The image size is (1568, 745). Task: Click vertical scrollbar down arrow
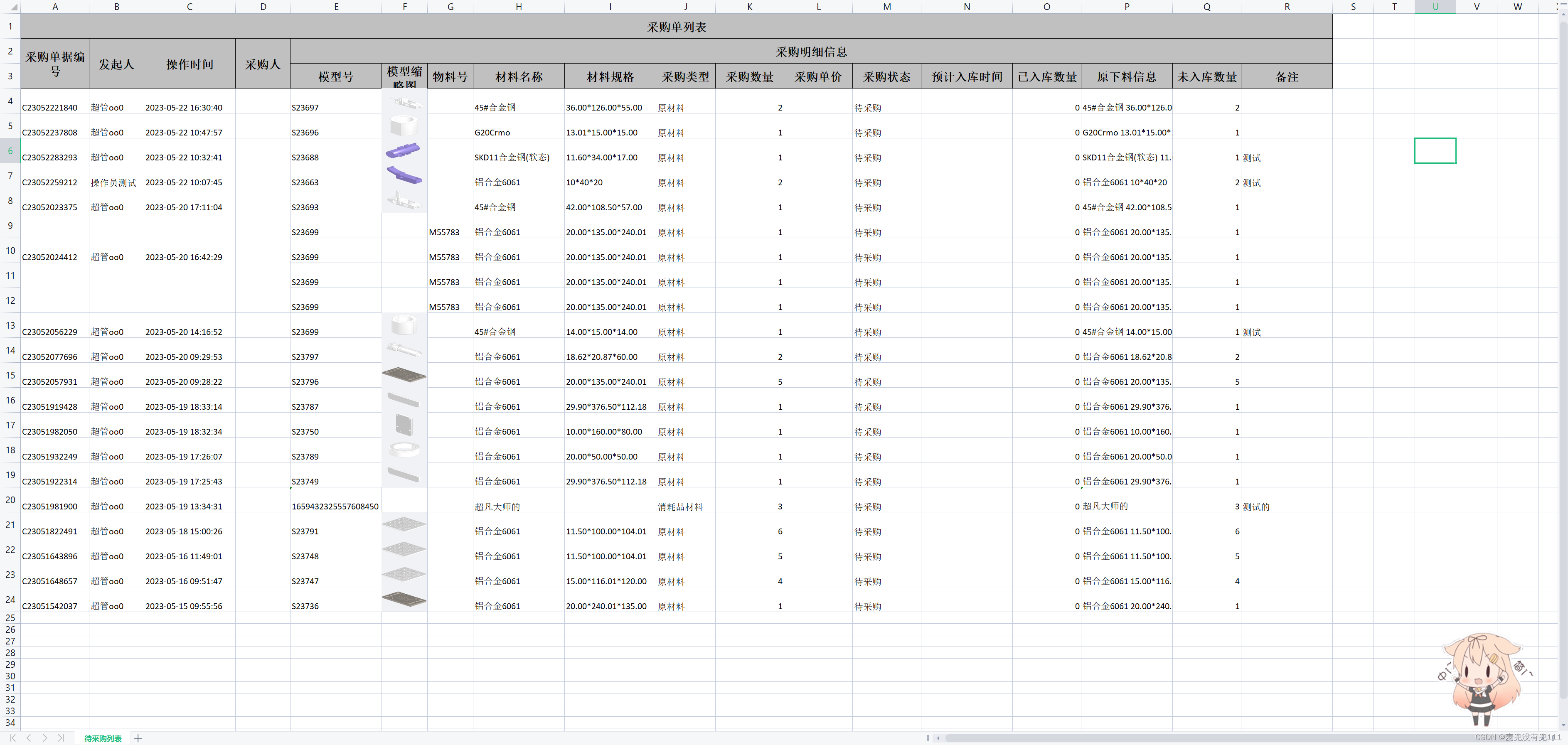pyautogui.click(x=1563, y=725)
